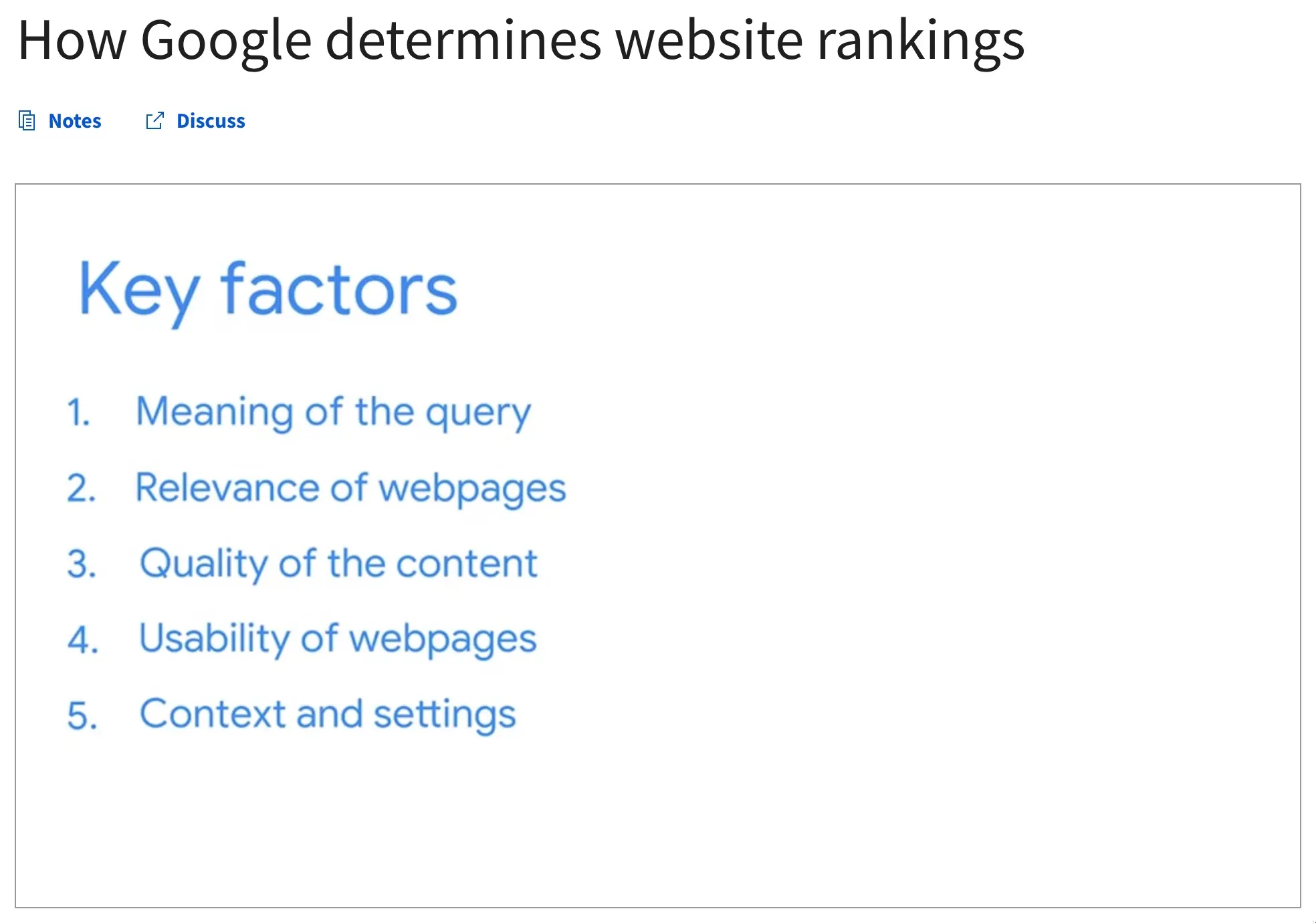Image resolution: width=1316 pixels, height=923 pixels.
Task: Click the number 3 list marker
Action: pyautogui.click(x=81, y=564)
